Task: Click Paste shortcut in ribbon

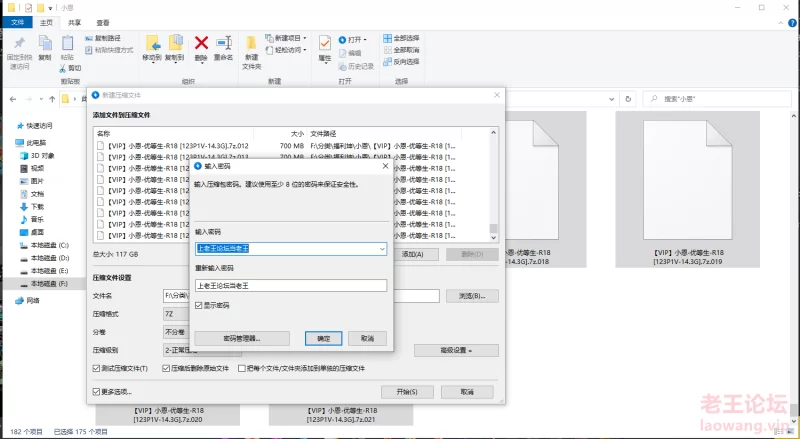Action: (x=109, y=50)
